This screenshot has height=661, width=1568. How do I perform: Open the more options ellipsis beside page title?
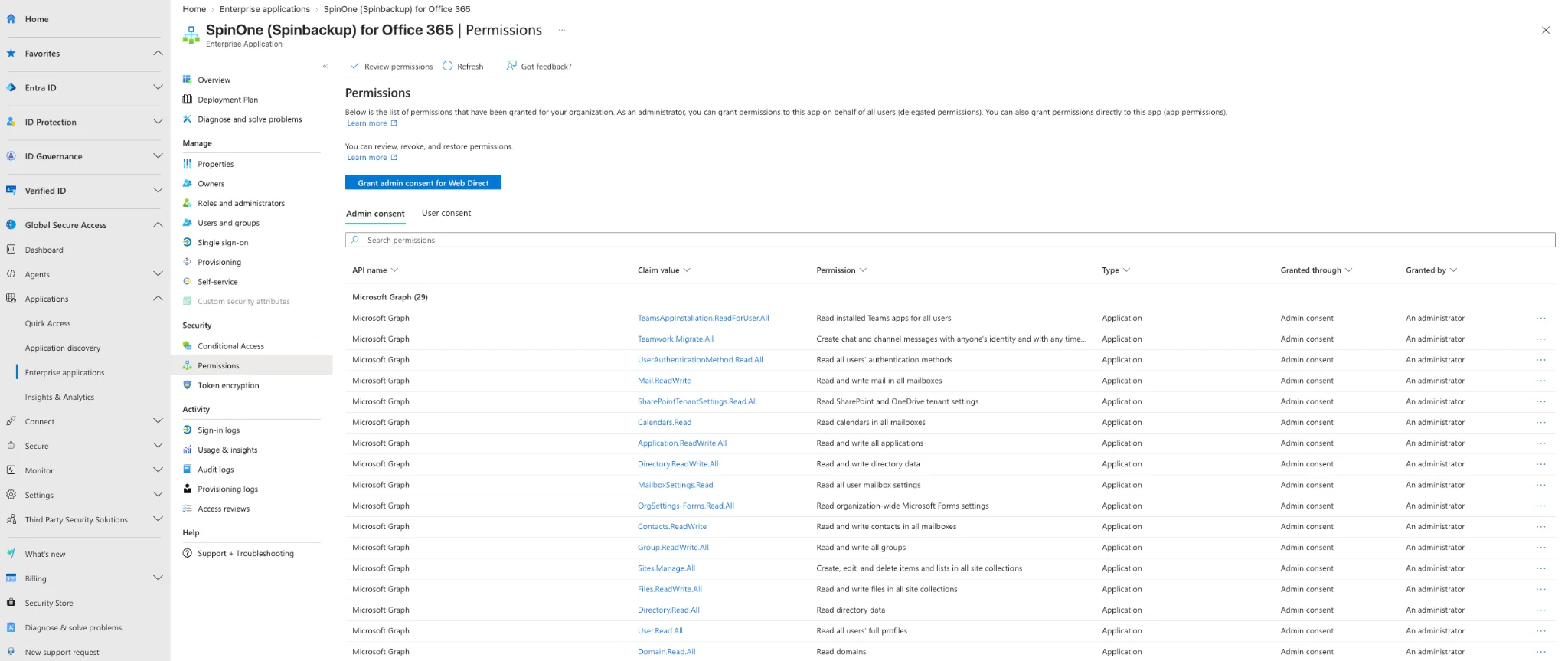(x=562, y=30)
